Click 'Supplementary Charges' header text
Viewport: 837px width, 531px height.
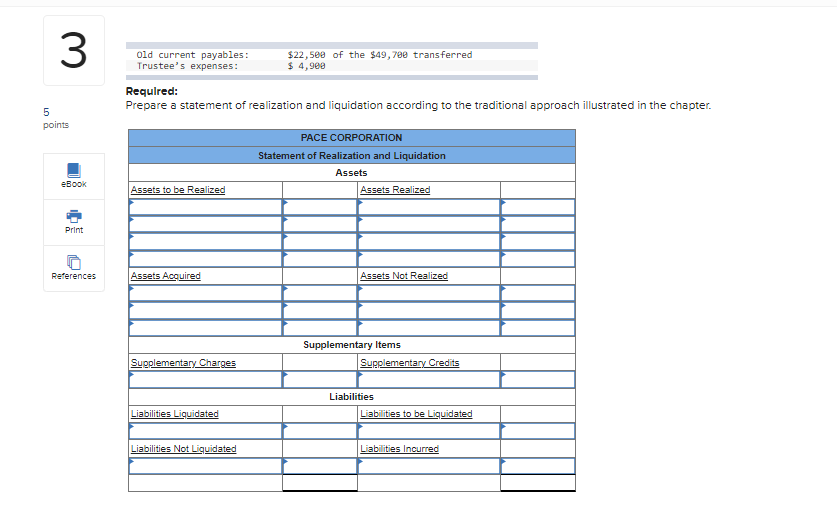pyautogui.click(x=183, y=363)
